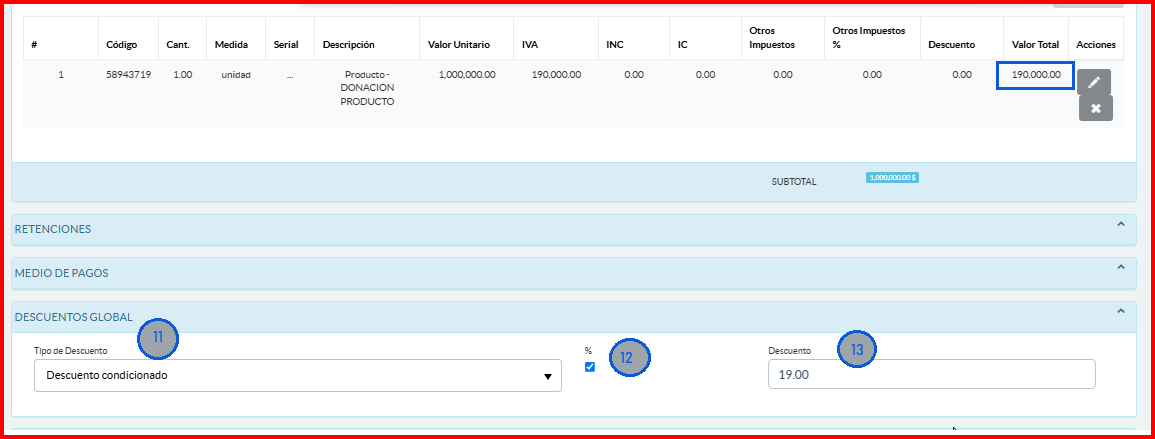Screen dimensions: 1155x439
Task: Click the Descuento input field showing 19.00
Action: pos(930,374)
